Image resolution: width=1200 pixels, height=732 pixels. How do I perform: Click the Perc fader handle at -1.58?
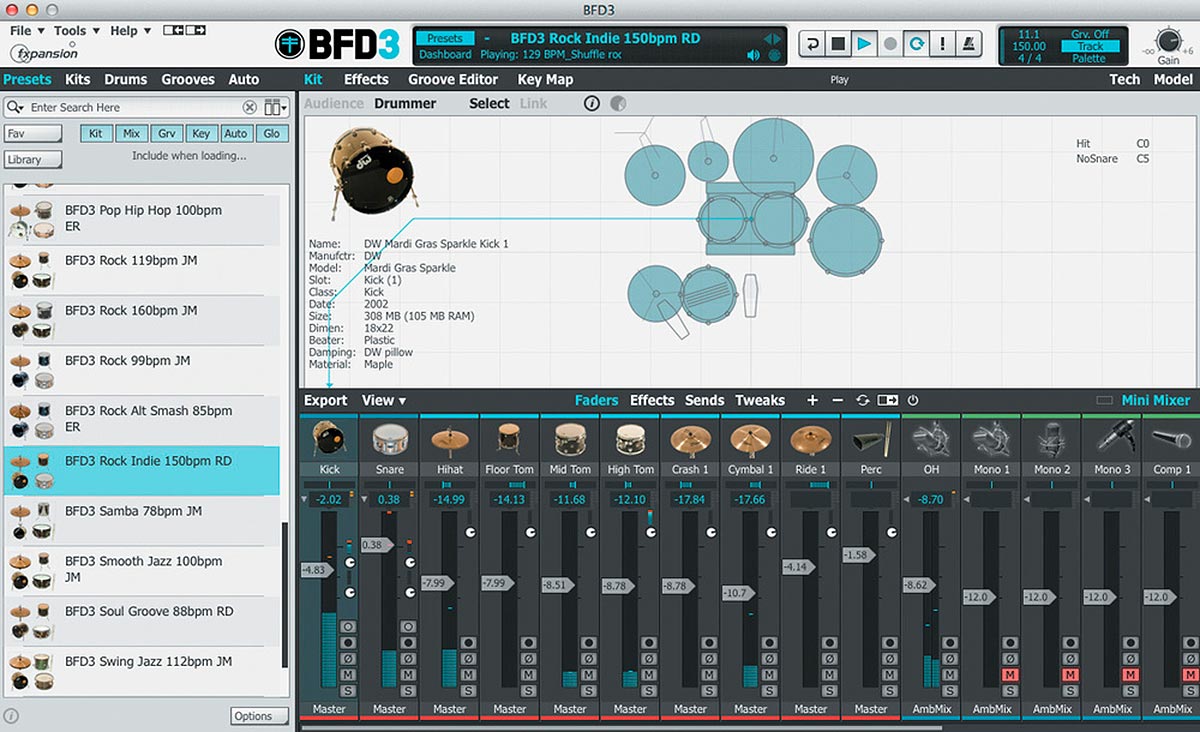(858, 555)
